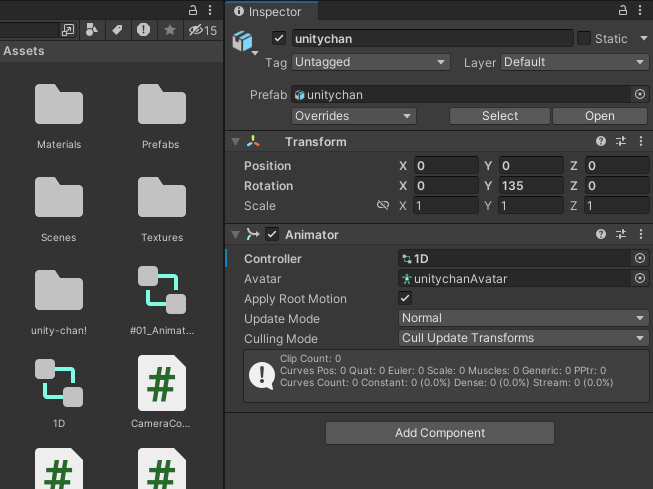Toggle unitychan GameObject active checkbox

point(279,39)
